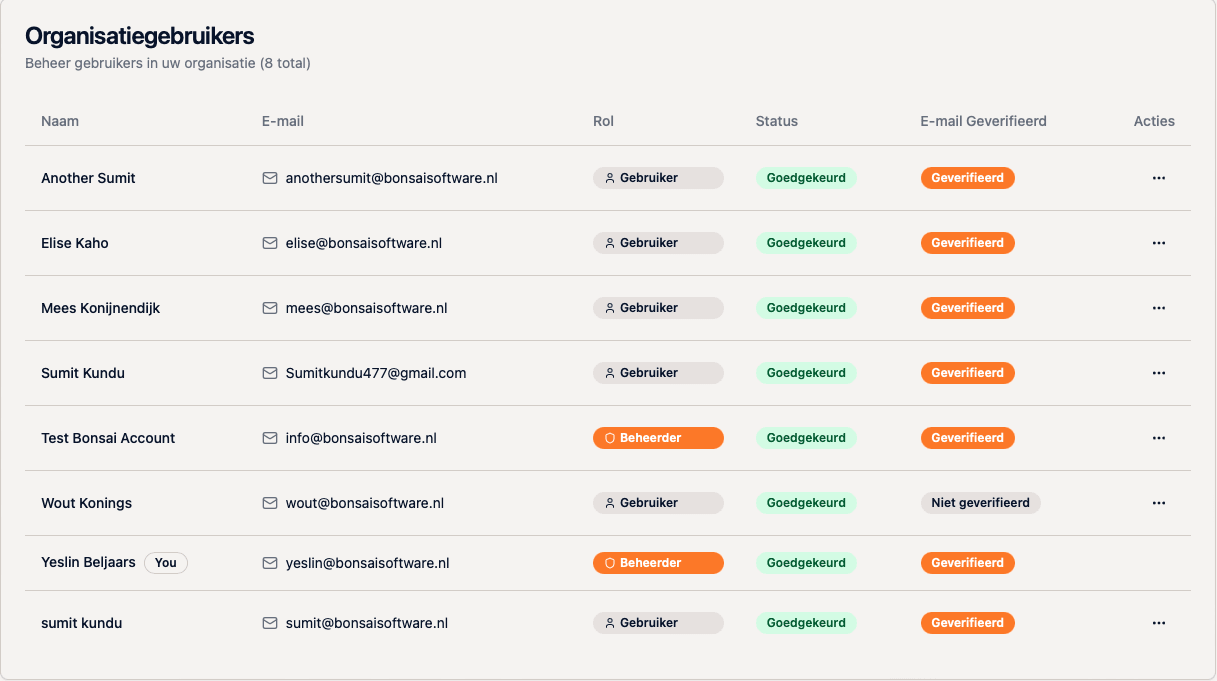The height and width of the screenshot is (681, 1217).
Task: Click envelope icon beside elise@bonsaisoftware.nl
Action: pos(269,243)
